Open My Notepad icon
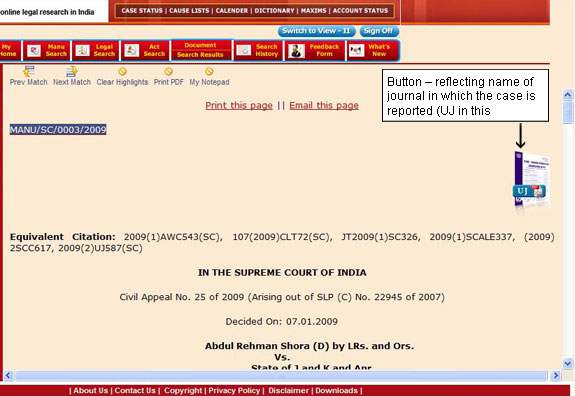Viewport: 575px width, 396px height. point(209,71)
